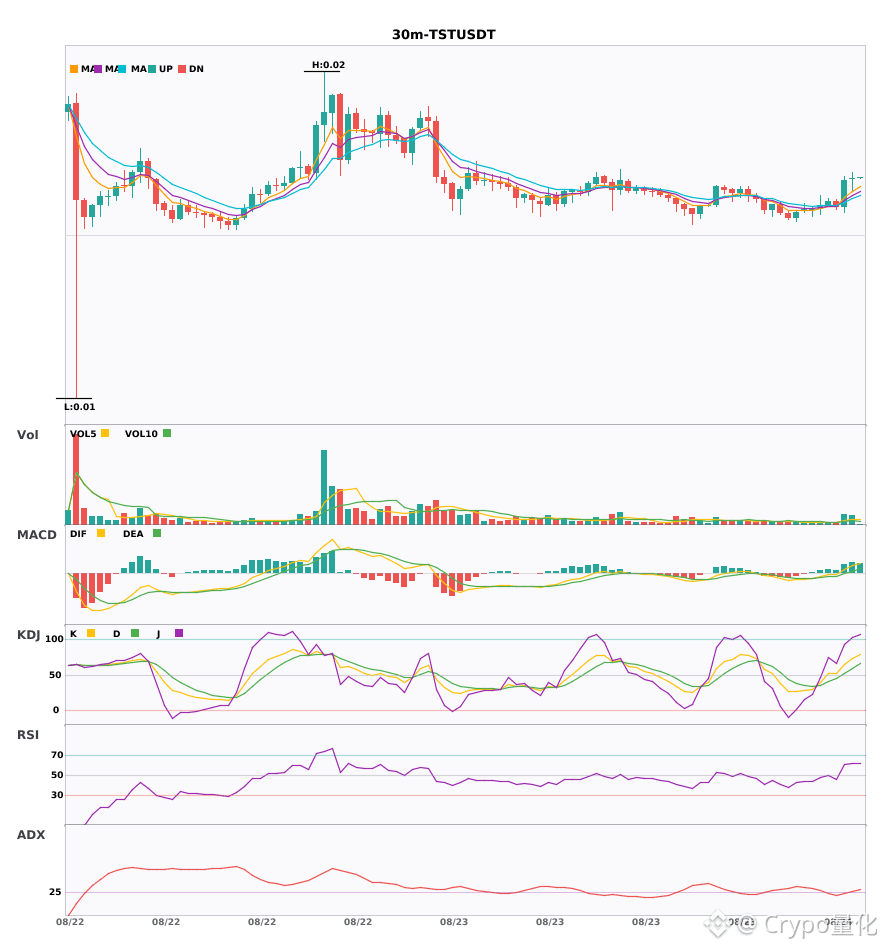Click the KDJ panel label
Image resolution: width=885 pixels, height=950 pixels.
coord(28,635)
